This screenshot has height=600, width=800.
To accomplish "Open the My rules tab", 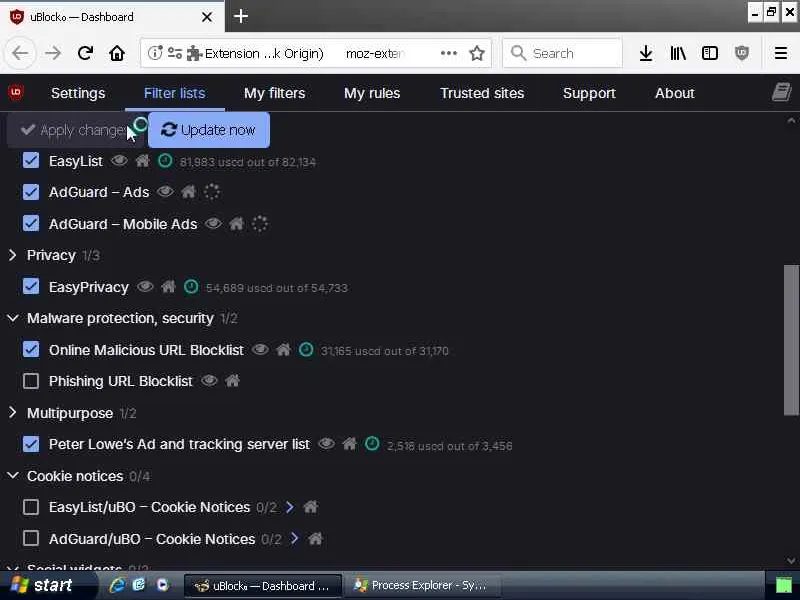I will 372,93.
